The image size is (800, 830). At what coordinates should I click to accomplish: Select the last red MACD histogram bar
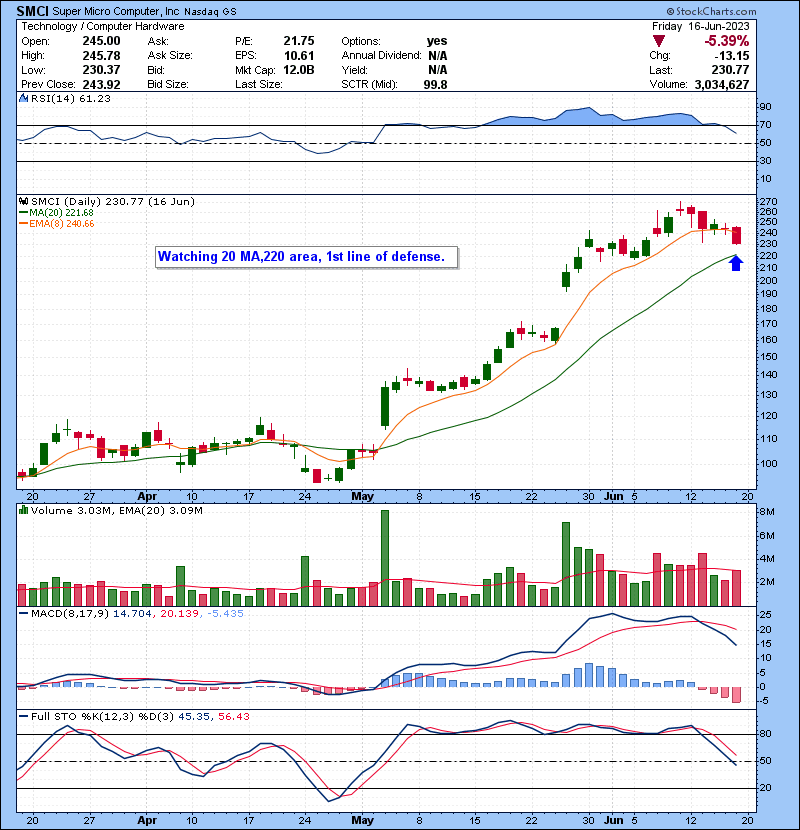tap(738, 694)
